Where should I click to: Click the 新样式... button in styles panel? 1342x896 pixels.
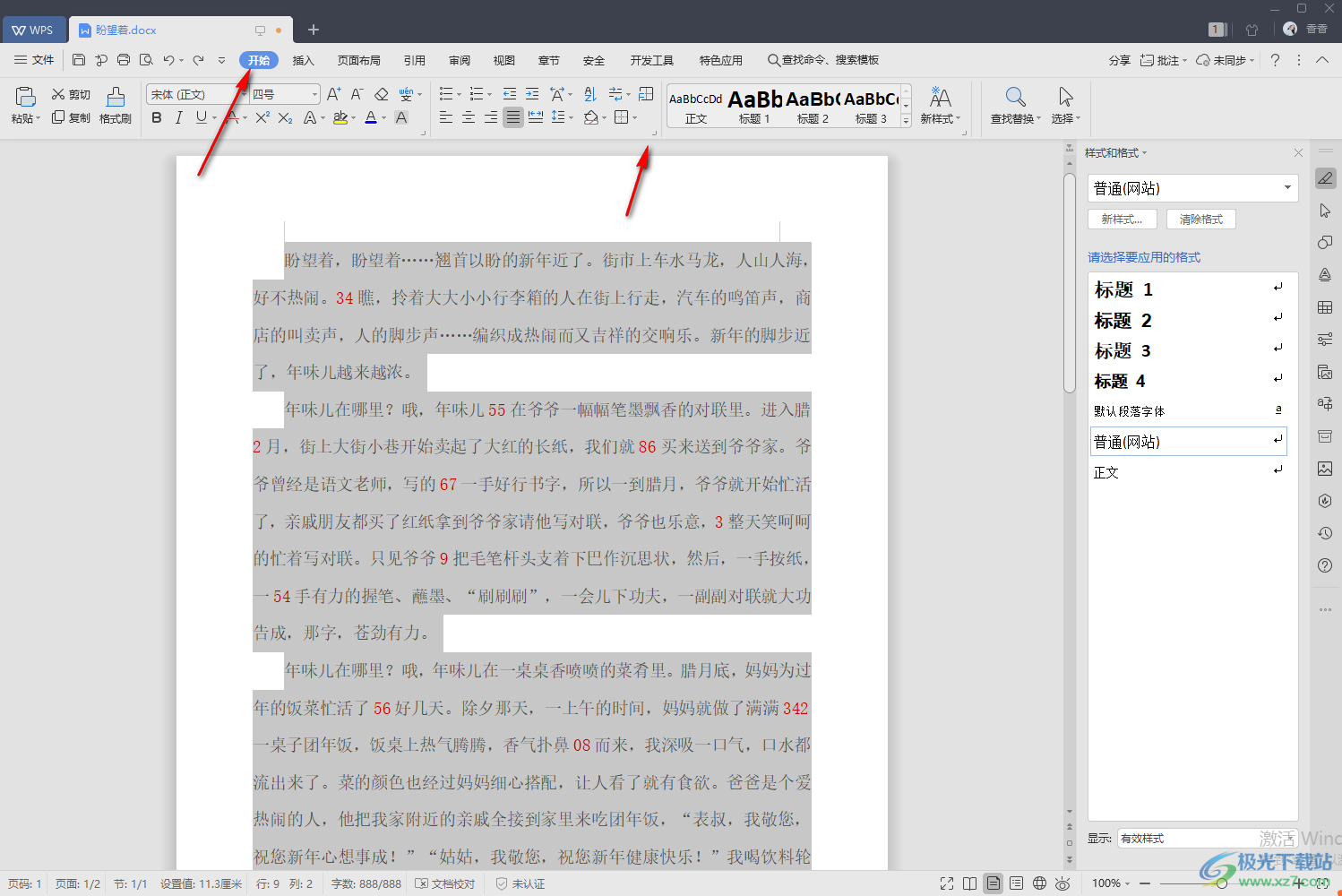(x=1123, y=219)
